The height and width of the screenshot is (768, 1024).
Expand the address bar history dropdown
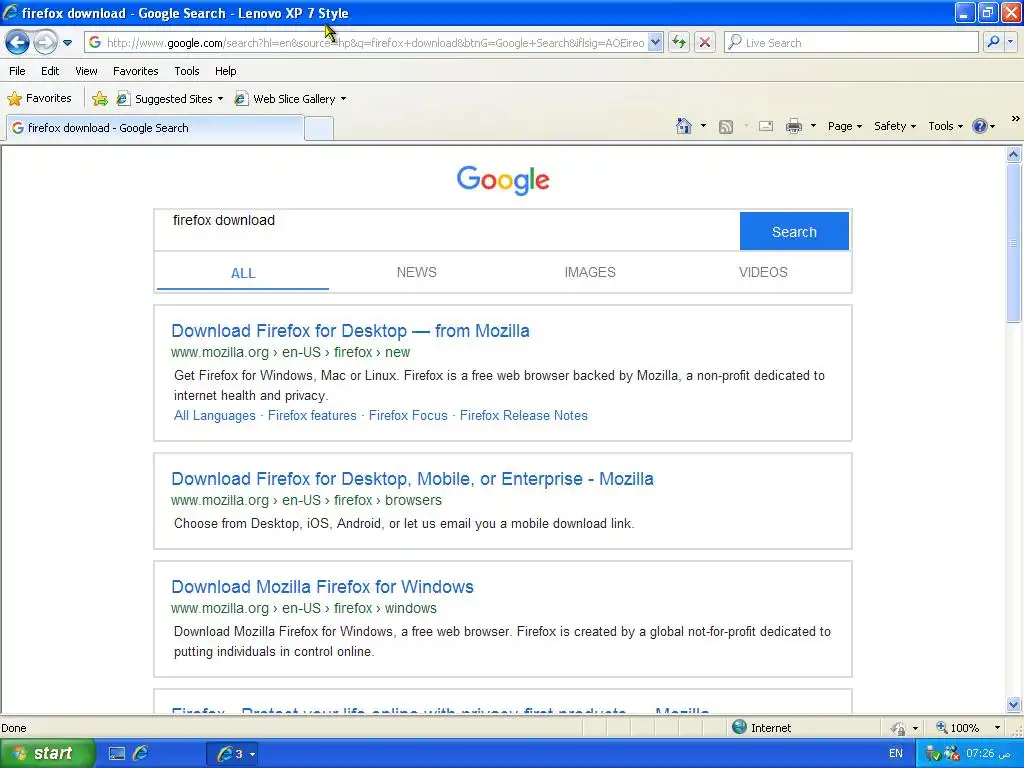click(656, 42)
